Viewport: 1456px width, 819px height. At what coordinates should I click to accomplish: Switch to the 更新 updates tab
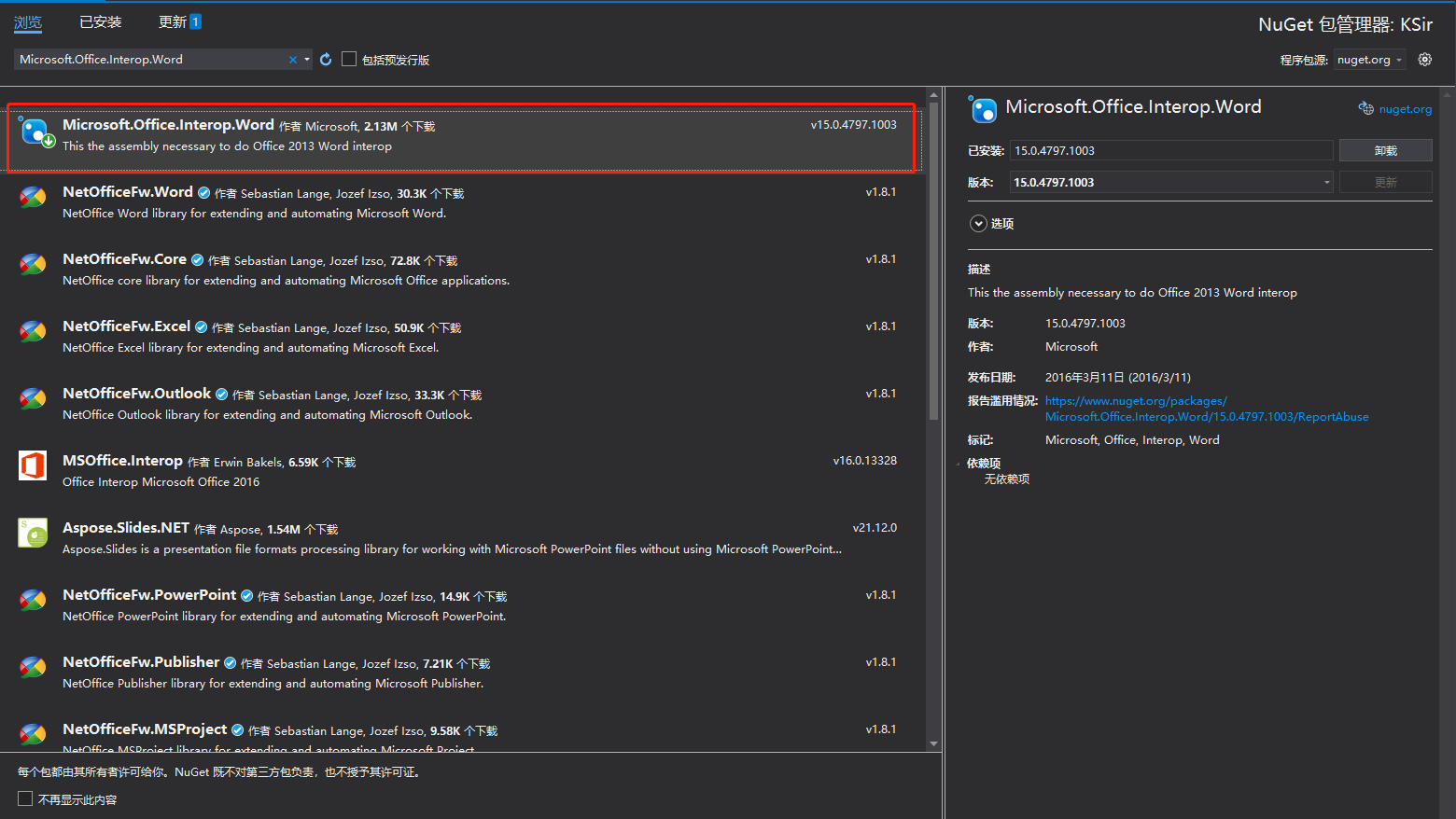click(180, 22)
